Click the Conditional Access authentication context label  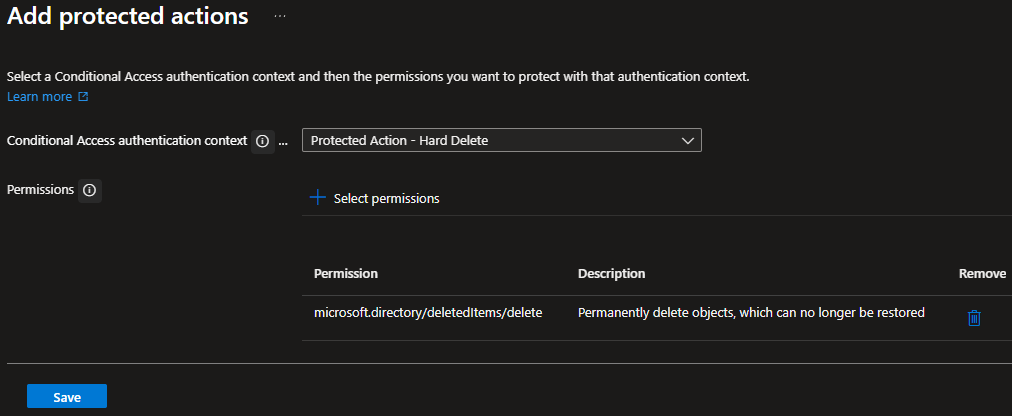(x=127, y=141)
